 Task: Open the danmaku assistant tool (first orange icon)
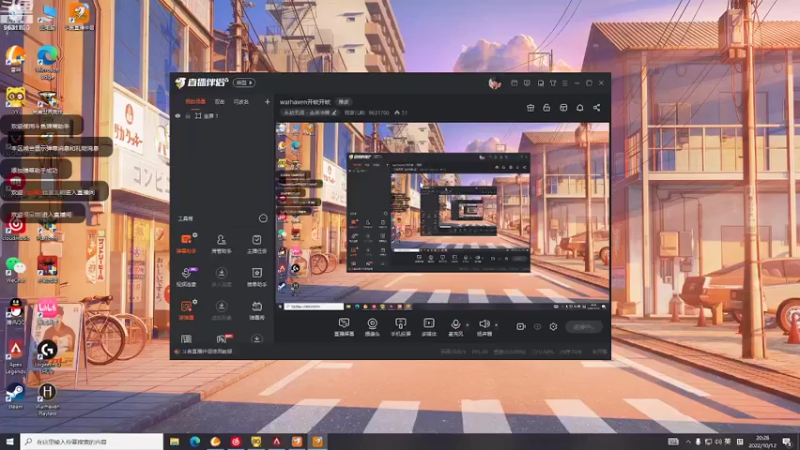[186, 243]
